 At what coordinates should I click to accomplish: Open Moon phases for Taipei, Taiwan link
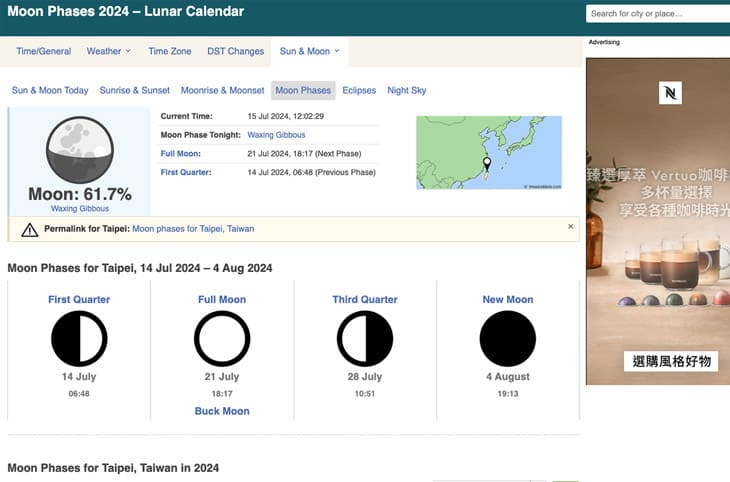193,229
